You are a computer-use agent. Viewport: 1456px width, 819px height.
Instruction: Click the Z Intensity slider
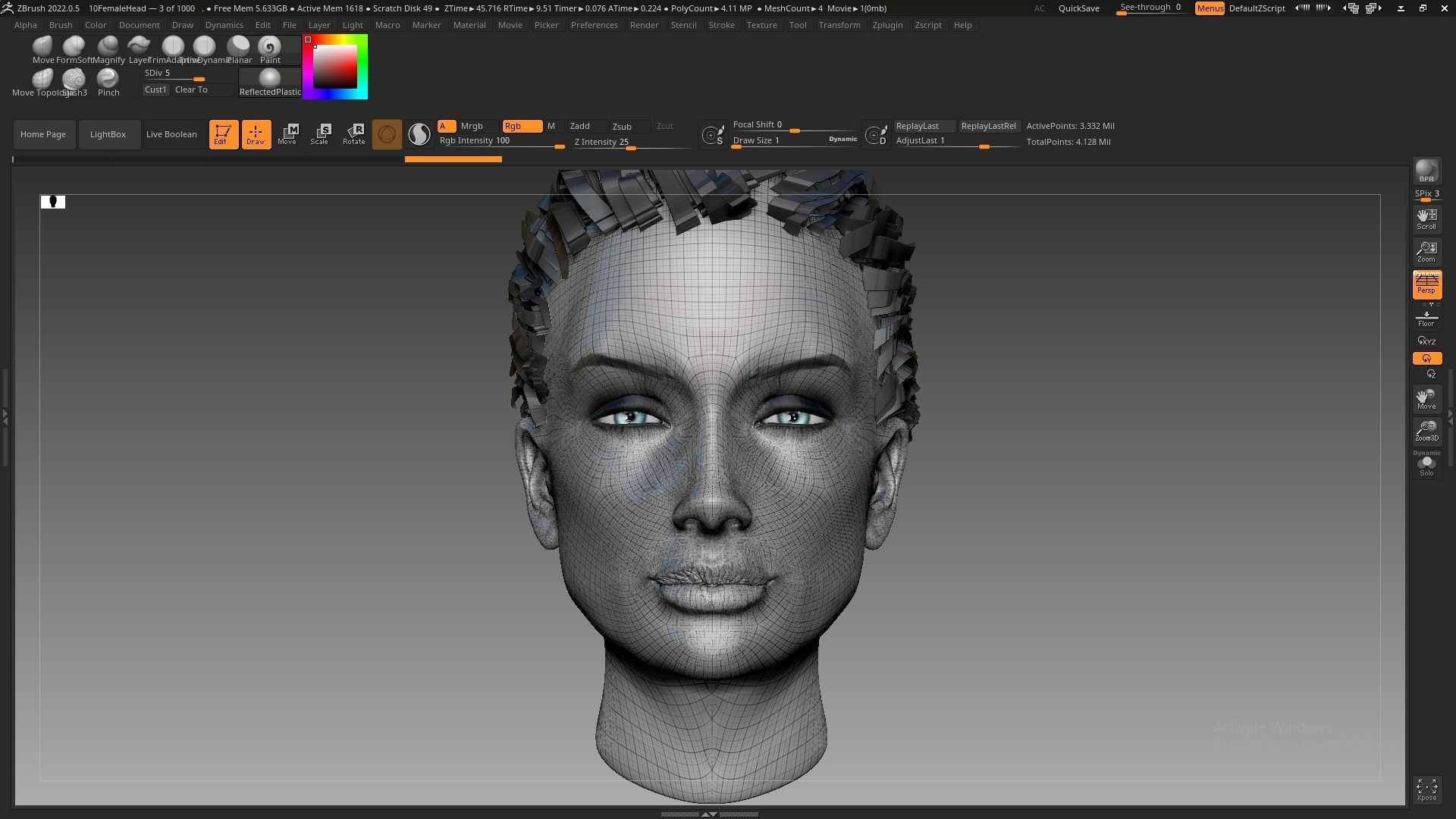pos(634,143)
